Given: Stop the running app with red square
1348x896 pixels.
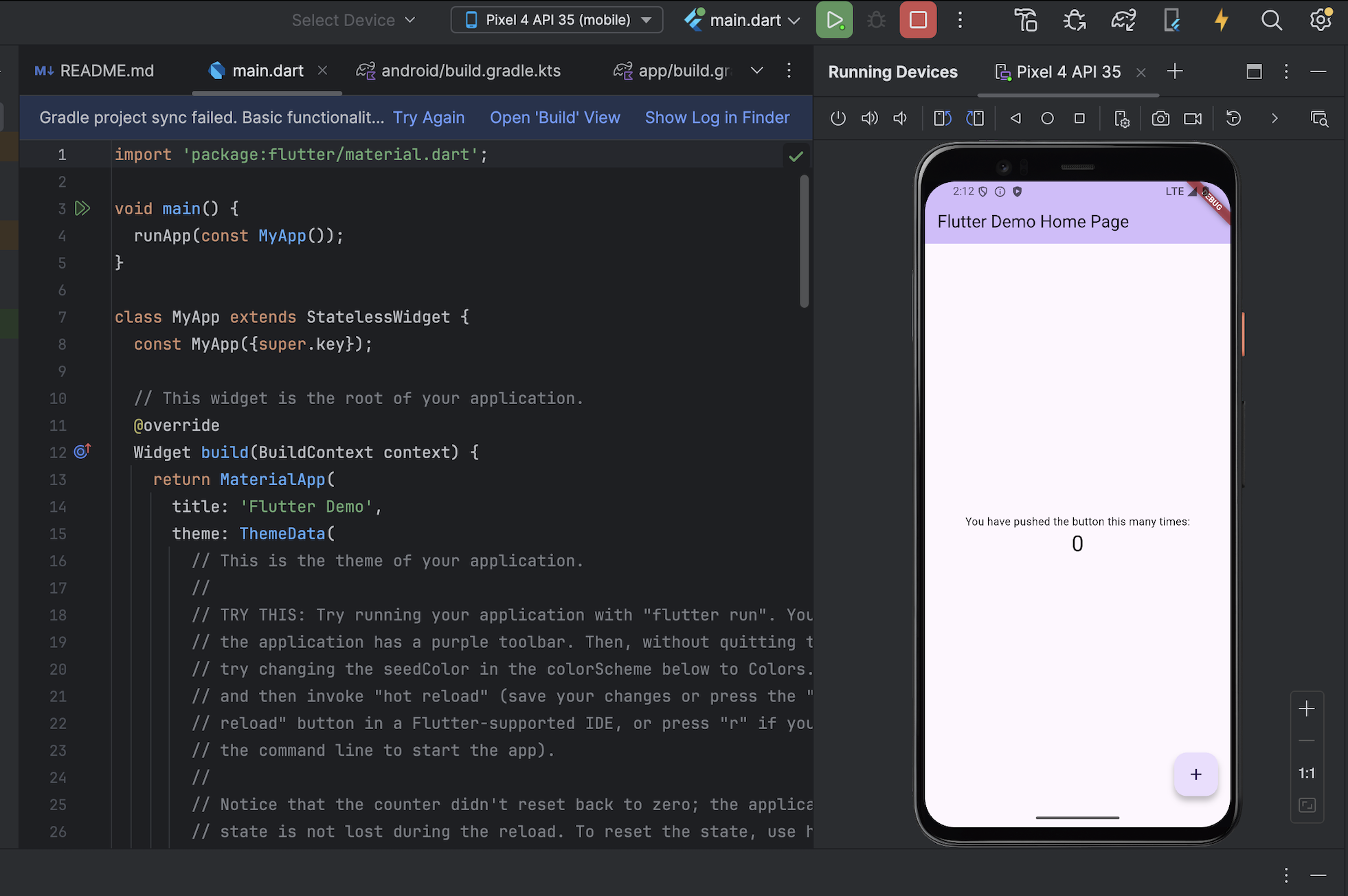Looking at the screenshot, I should [918, 20].
